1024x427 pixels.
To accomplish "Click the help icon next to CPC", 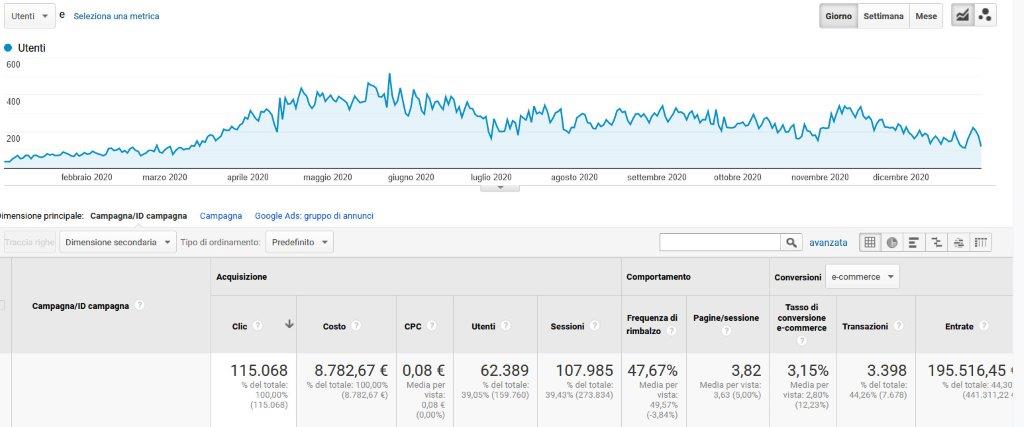I will (432, 326).
